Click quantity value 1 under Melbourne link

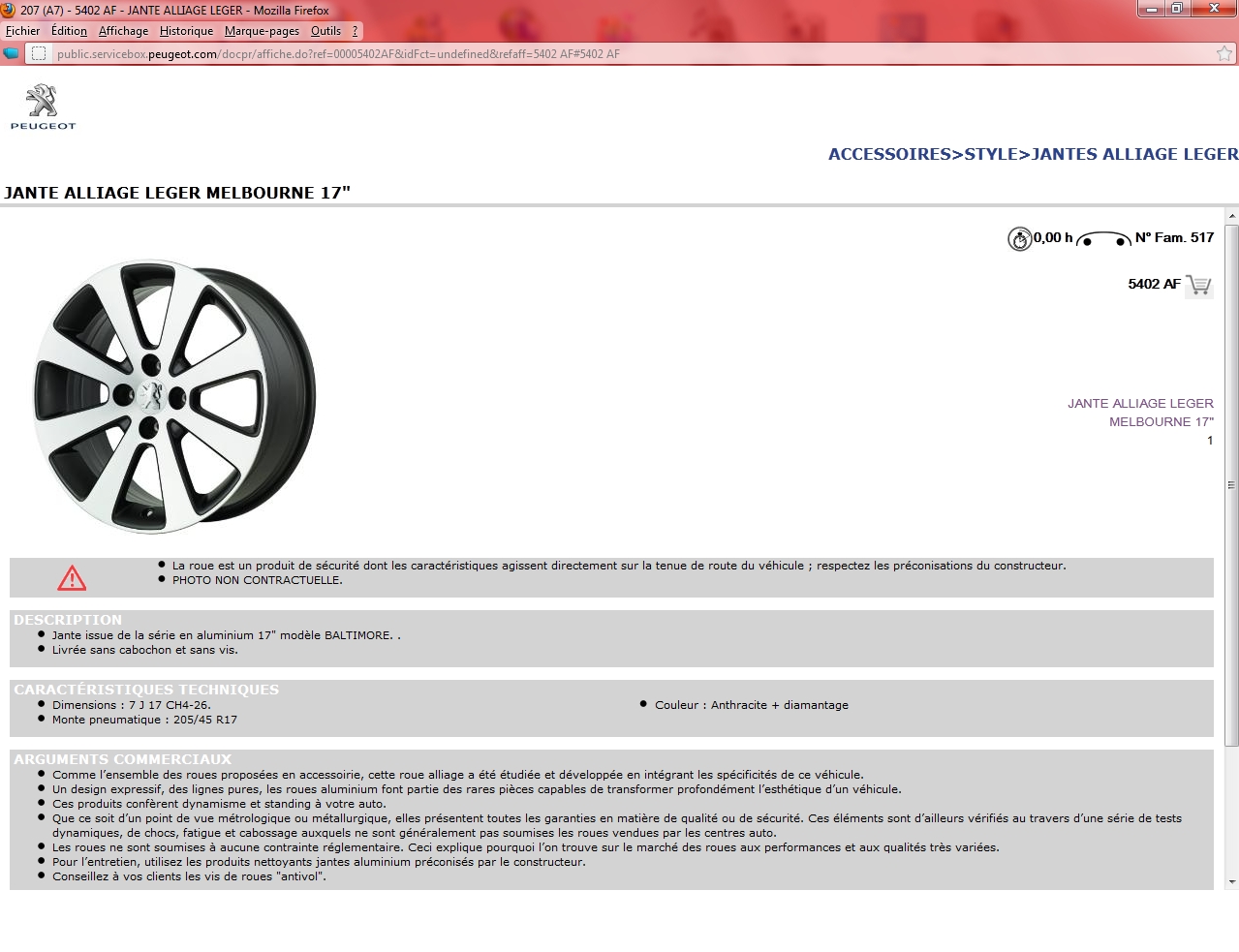pos(1210,441)
